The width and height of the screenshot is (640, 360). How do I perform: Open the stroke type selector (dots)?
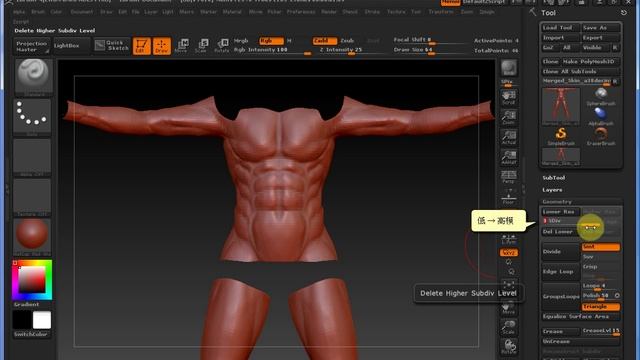coord(32,116)
